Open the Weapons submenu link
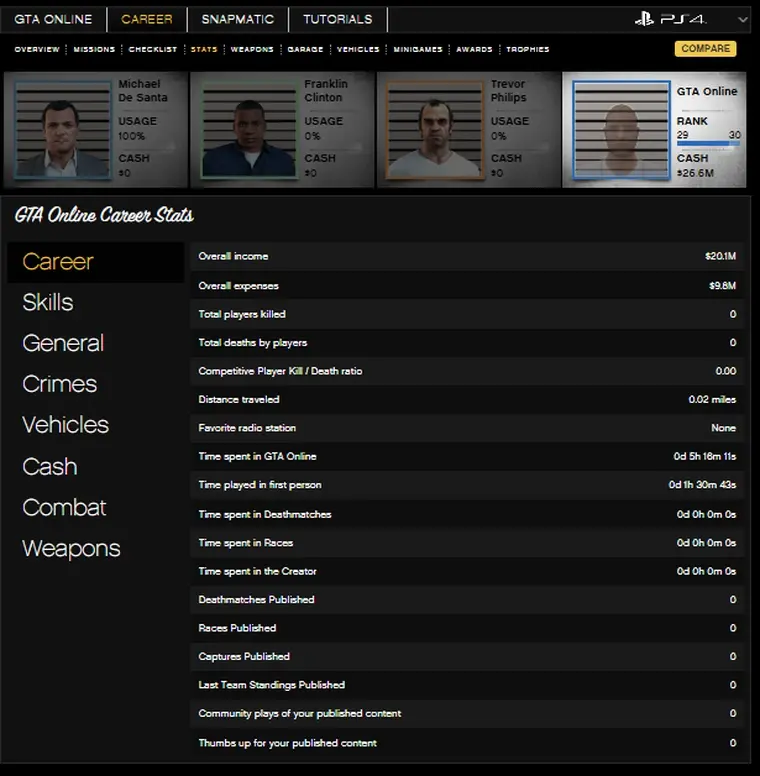Screen dimensions: 760x776 [x=252, y=49]
